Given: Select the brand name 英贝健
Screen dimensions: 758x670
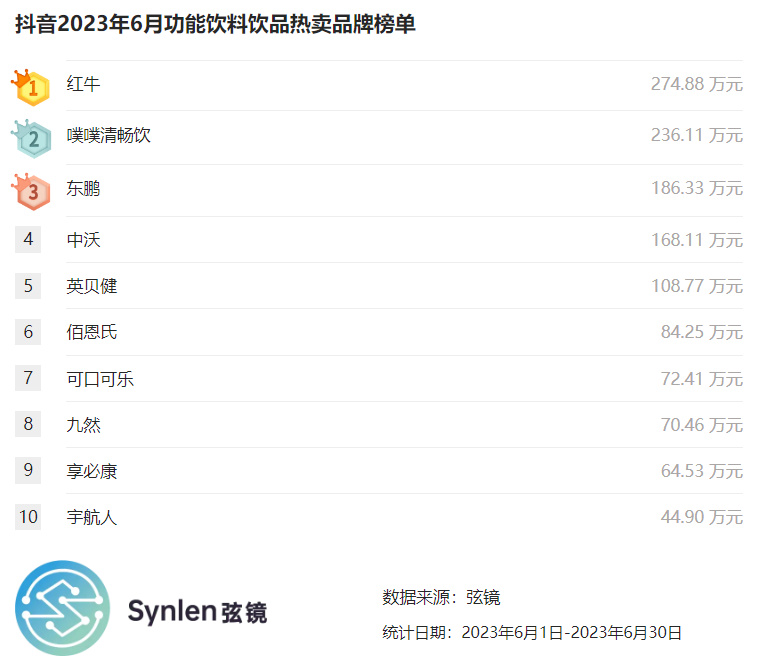Looking at the screenshot, I should point(92,286).
